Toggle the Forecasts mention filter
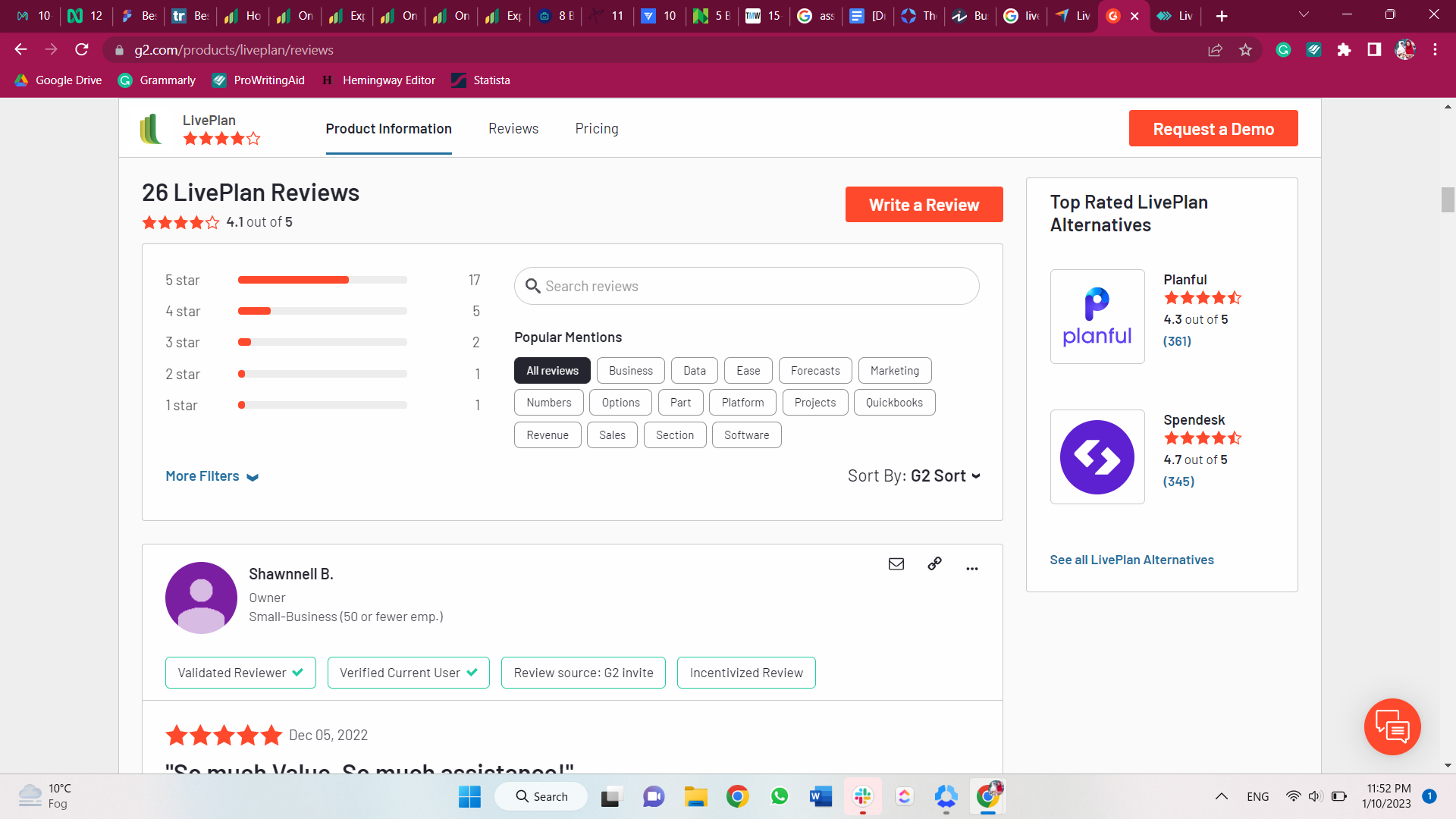 [x=814, y=371]
